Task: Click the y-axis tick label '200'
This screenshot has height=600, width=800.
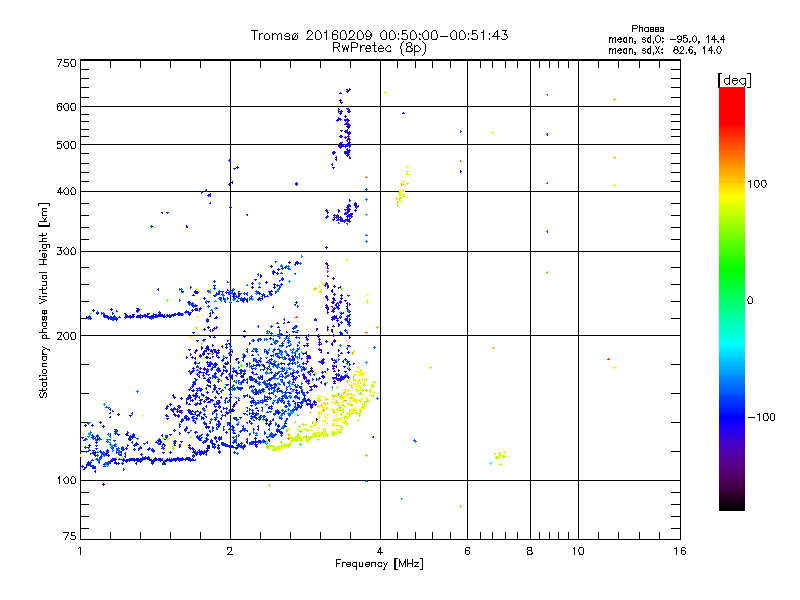Action: 66,336
